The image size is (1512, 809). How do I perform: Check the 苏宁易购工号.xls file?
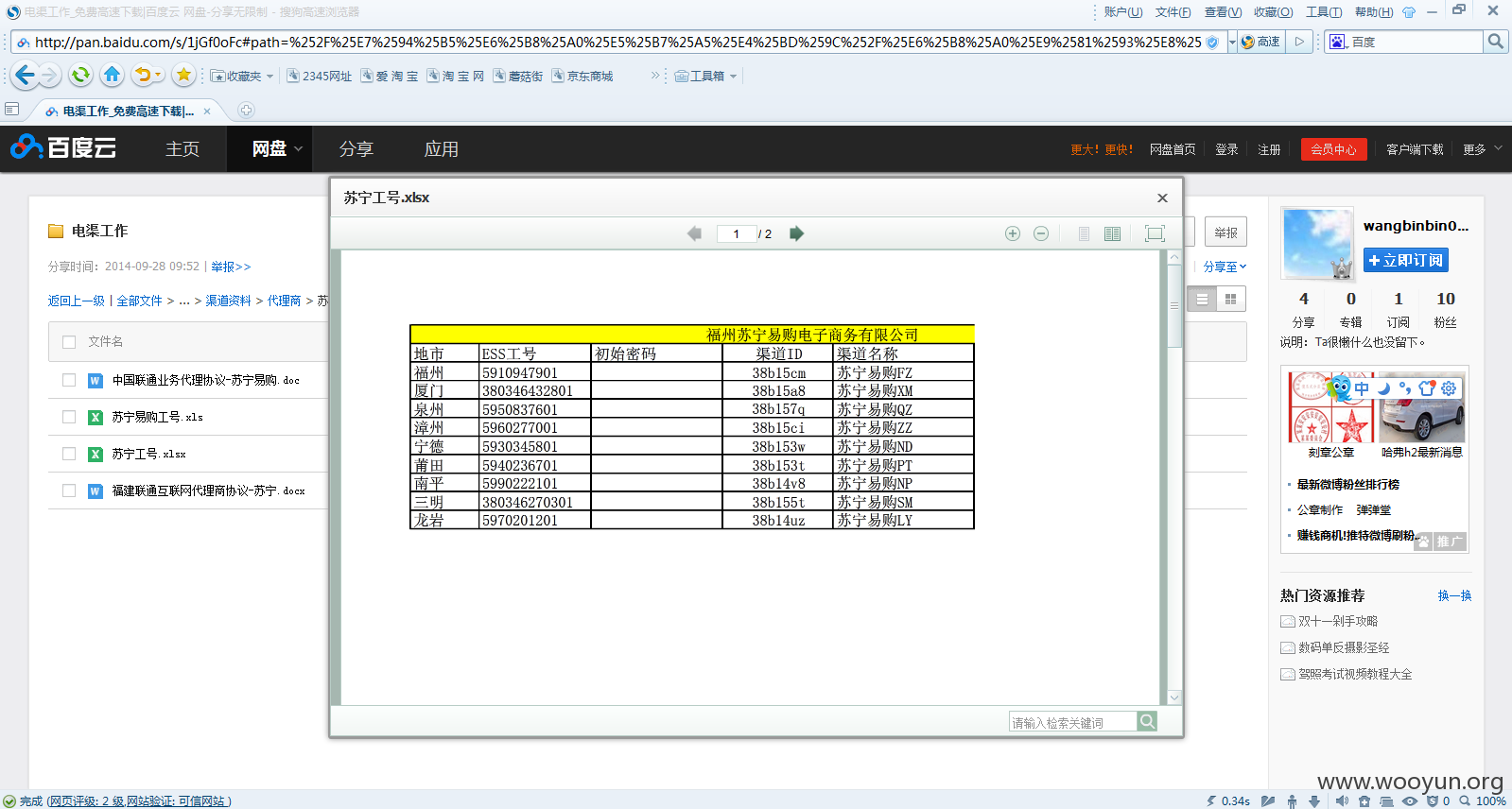pos(69,417)
